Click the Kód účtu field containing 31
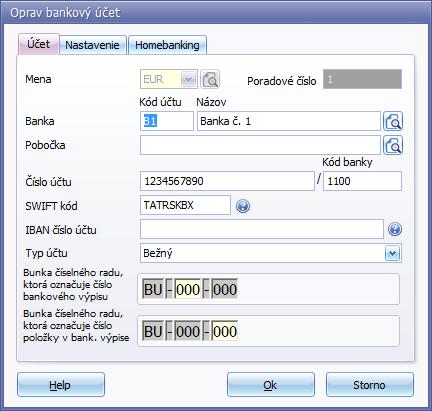The width and height of the screenshot is (432, 411). pos(167,121)
